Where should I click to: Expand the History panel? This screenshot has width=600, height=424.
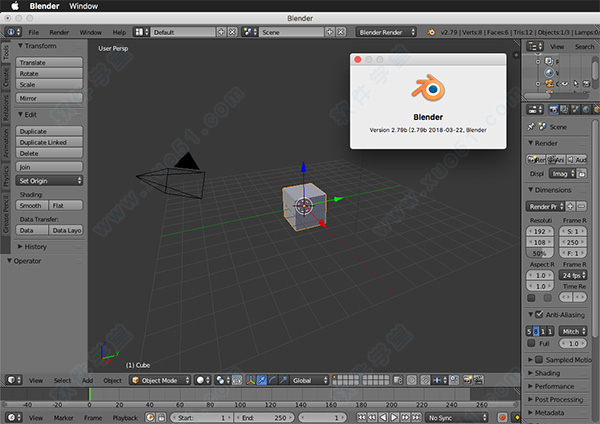click(x=20, y=246)
